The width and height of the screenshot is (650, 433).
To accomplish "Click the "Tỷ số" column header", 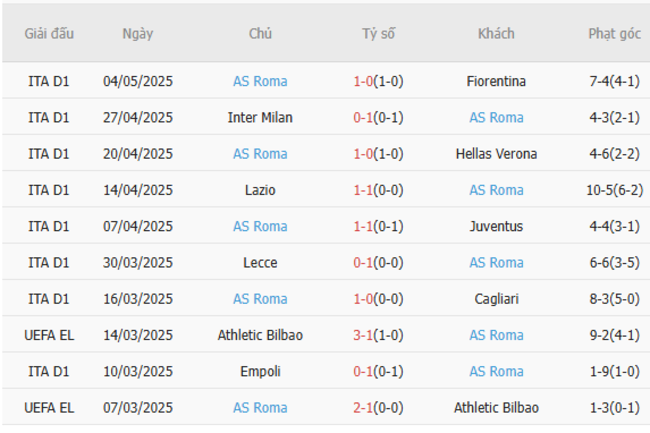I will pos(378,33).
